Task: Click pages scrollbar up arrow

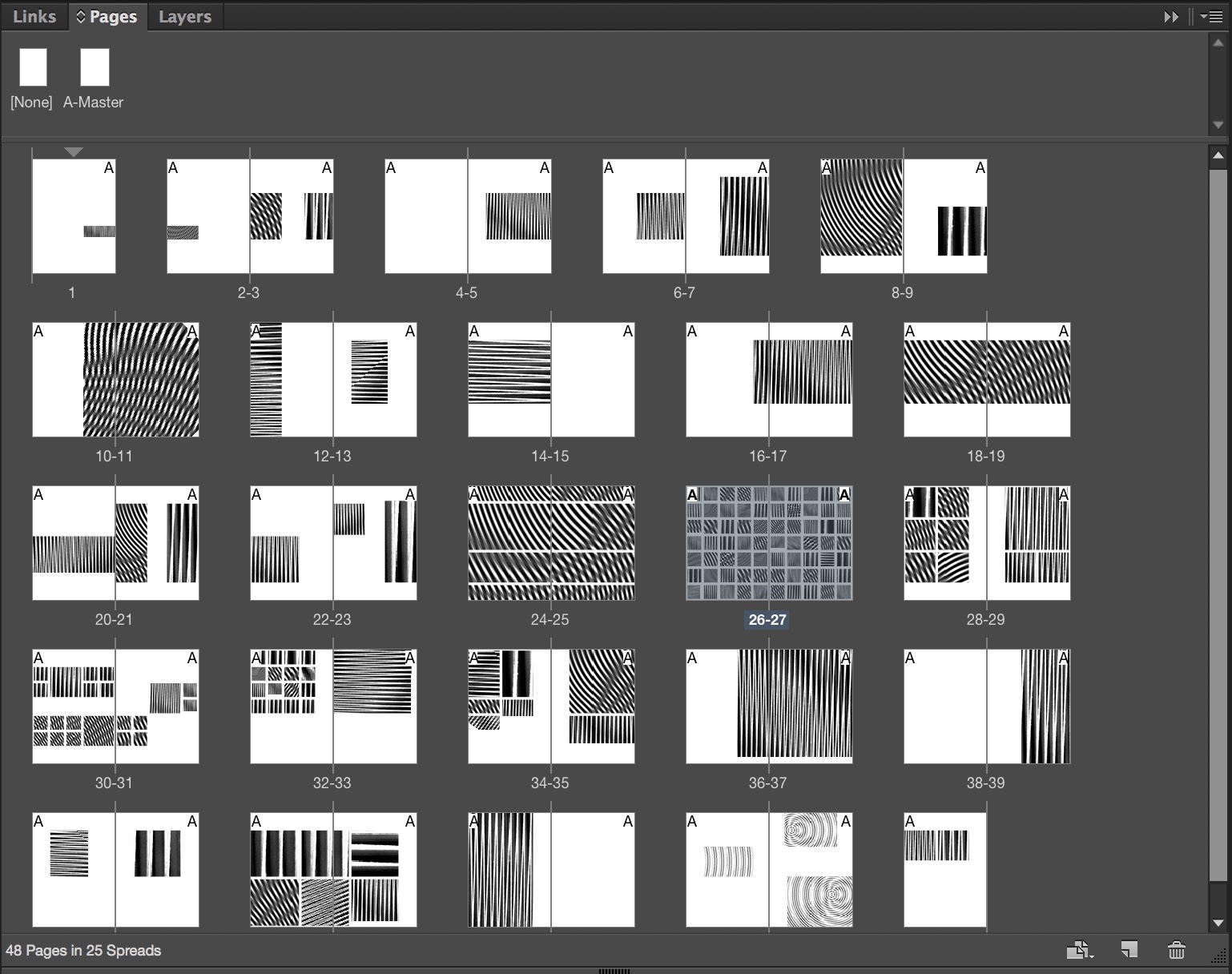Action: click(1218, 155)
